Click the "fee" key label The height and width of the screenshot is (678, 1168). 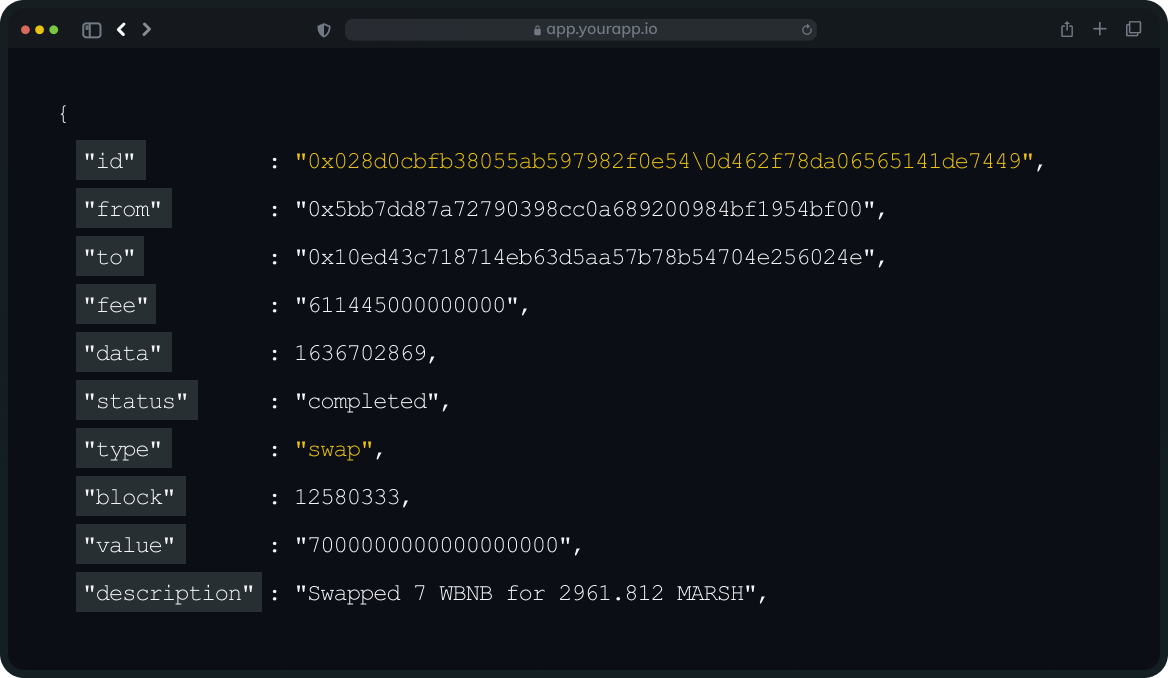(x=116, y=305)
